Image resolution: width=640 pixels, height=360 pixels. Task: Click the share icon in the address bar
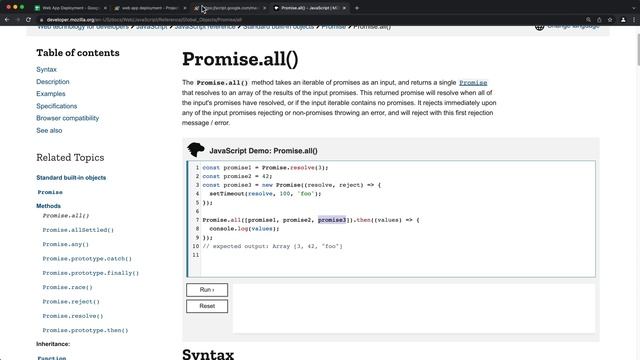tap(599, 20)
